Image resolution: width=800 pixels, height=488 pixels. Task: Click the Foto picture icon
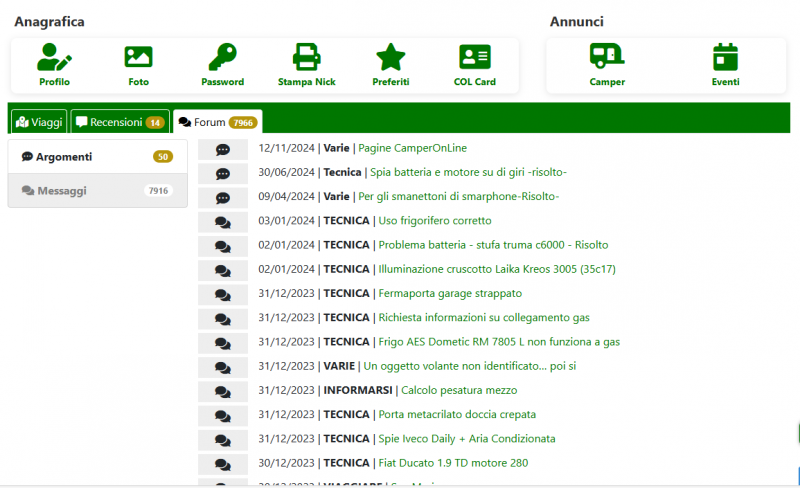pyautogui.click(x=138, y=57)
